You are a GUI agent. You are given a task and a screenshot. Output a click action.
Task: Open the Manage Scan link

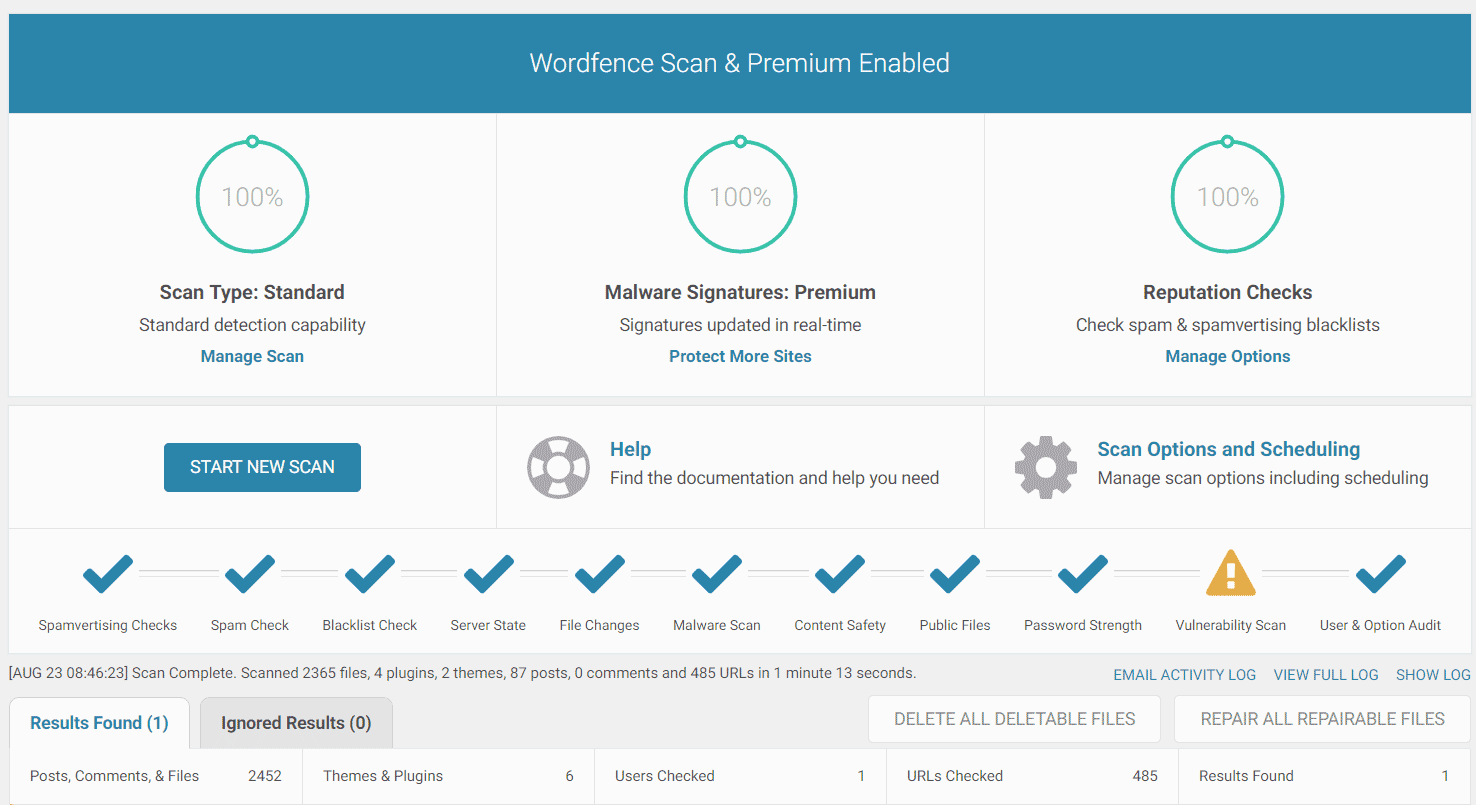point(252,356)
